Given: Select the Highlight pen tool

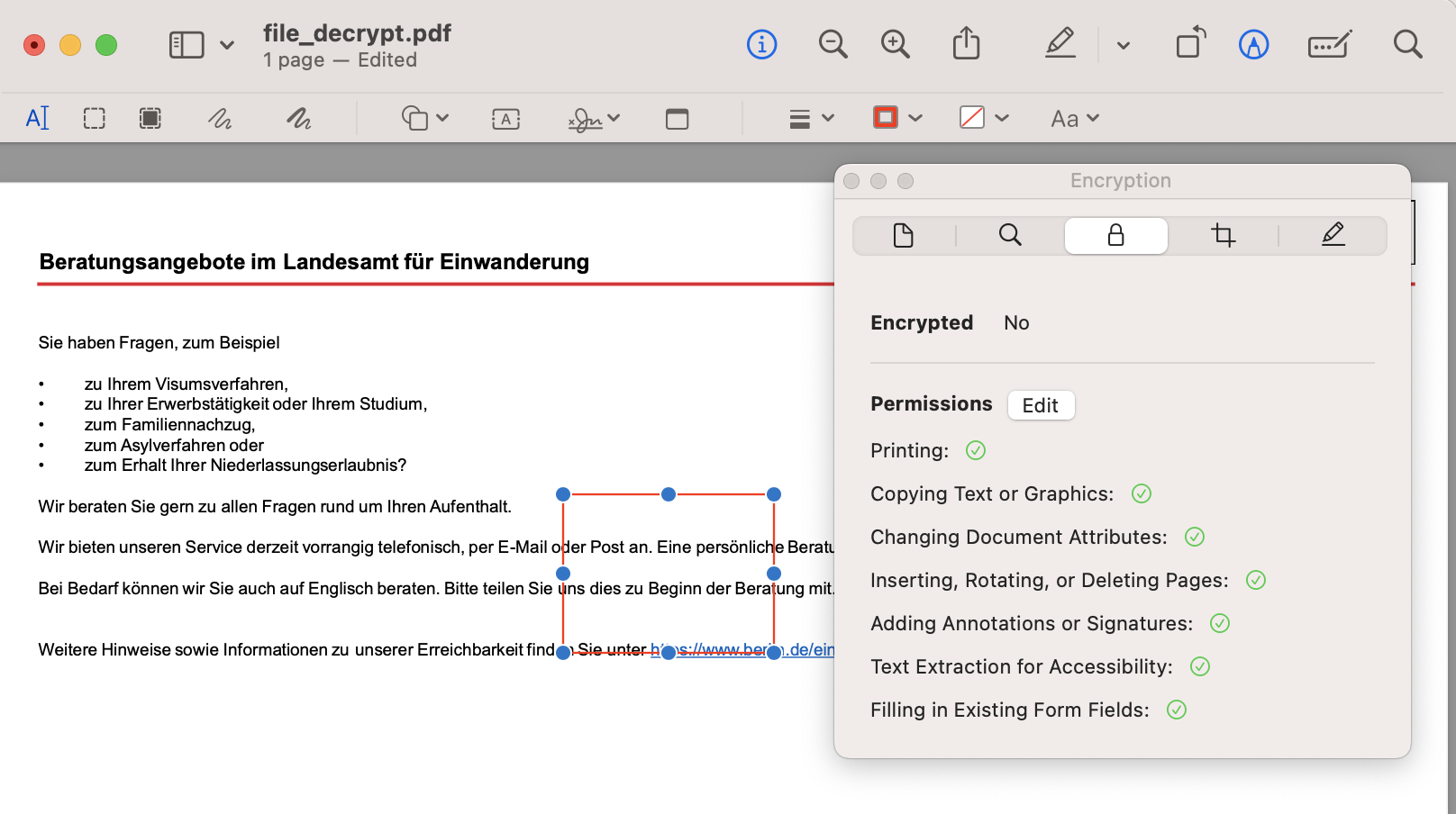Looking at the screenshot, I should [x=1060, y=43].
